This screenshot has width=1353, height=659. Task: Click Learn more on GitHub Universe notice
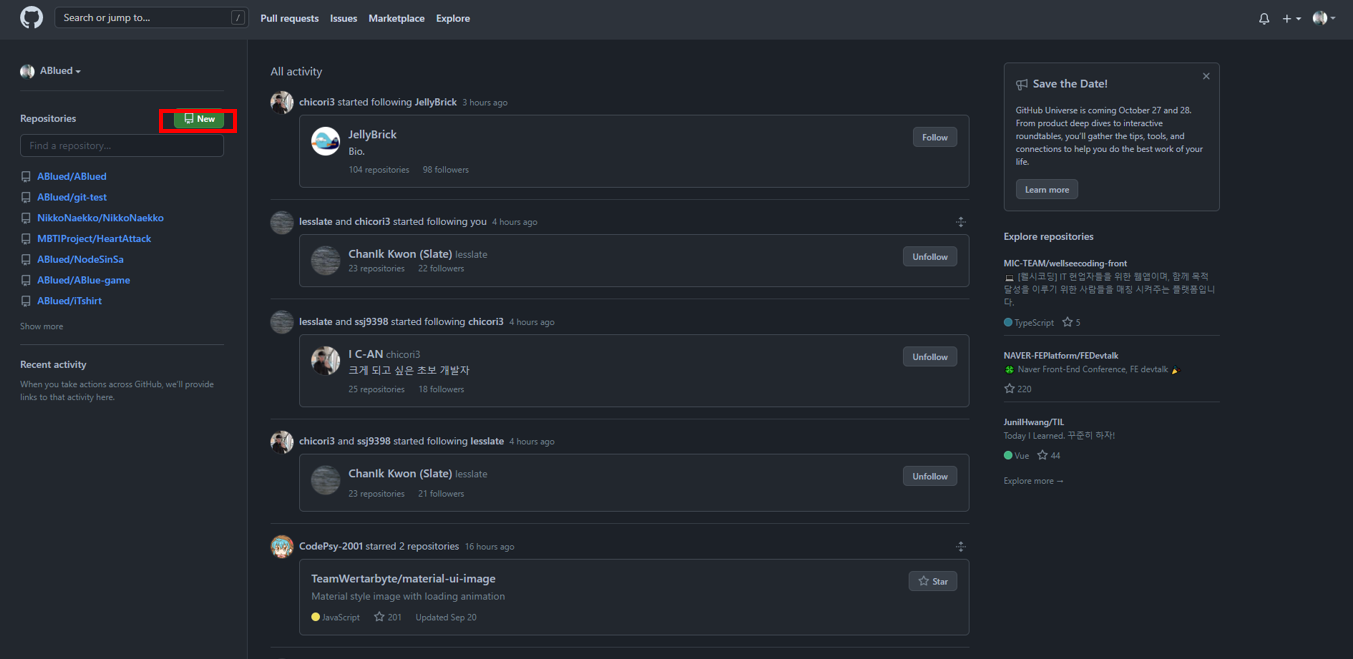tap(1047, 189)
